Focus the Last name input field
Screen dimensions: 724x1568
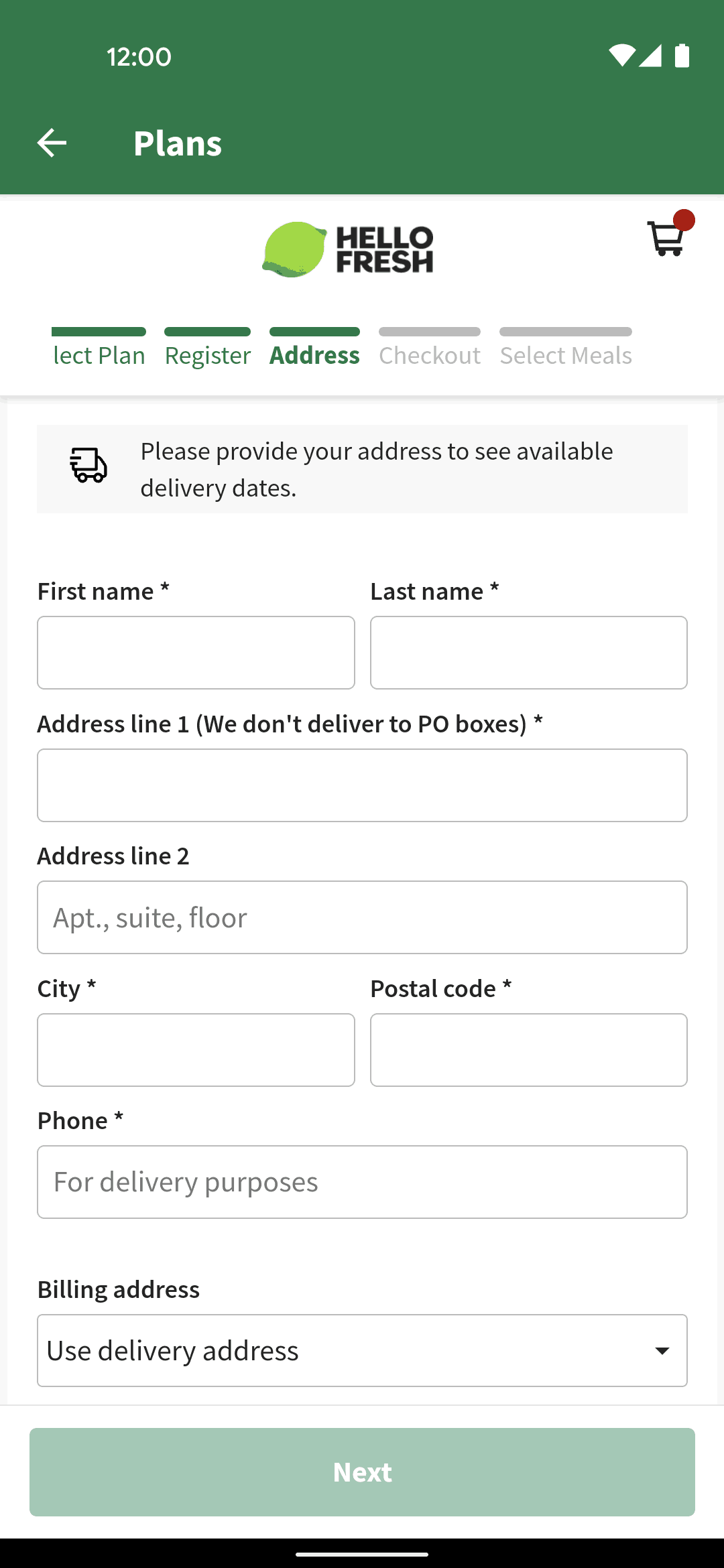click(x=529, y=653)
